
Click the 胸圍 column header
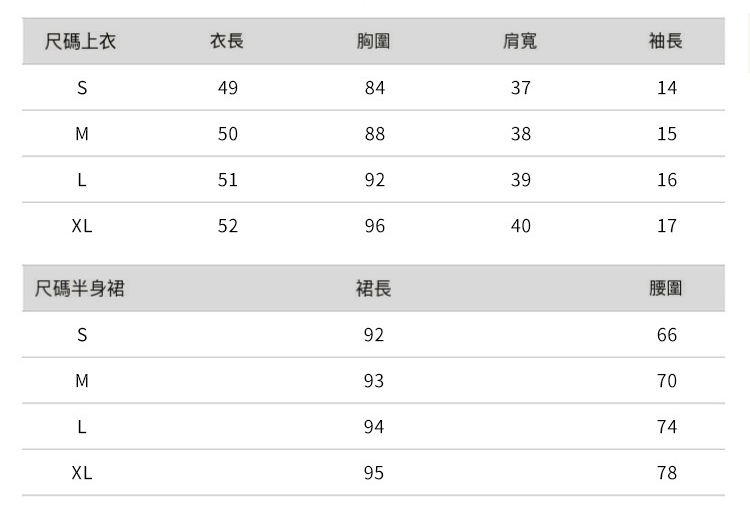[374, 42]
